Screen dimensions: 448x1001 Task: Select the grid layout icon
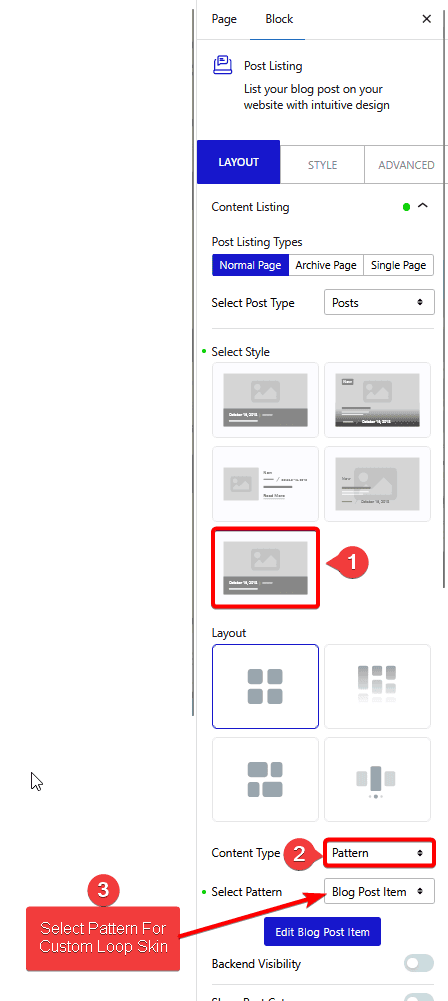pos(265,686)
